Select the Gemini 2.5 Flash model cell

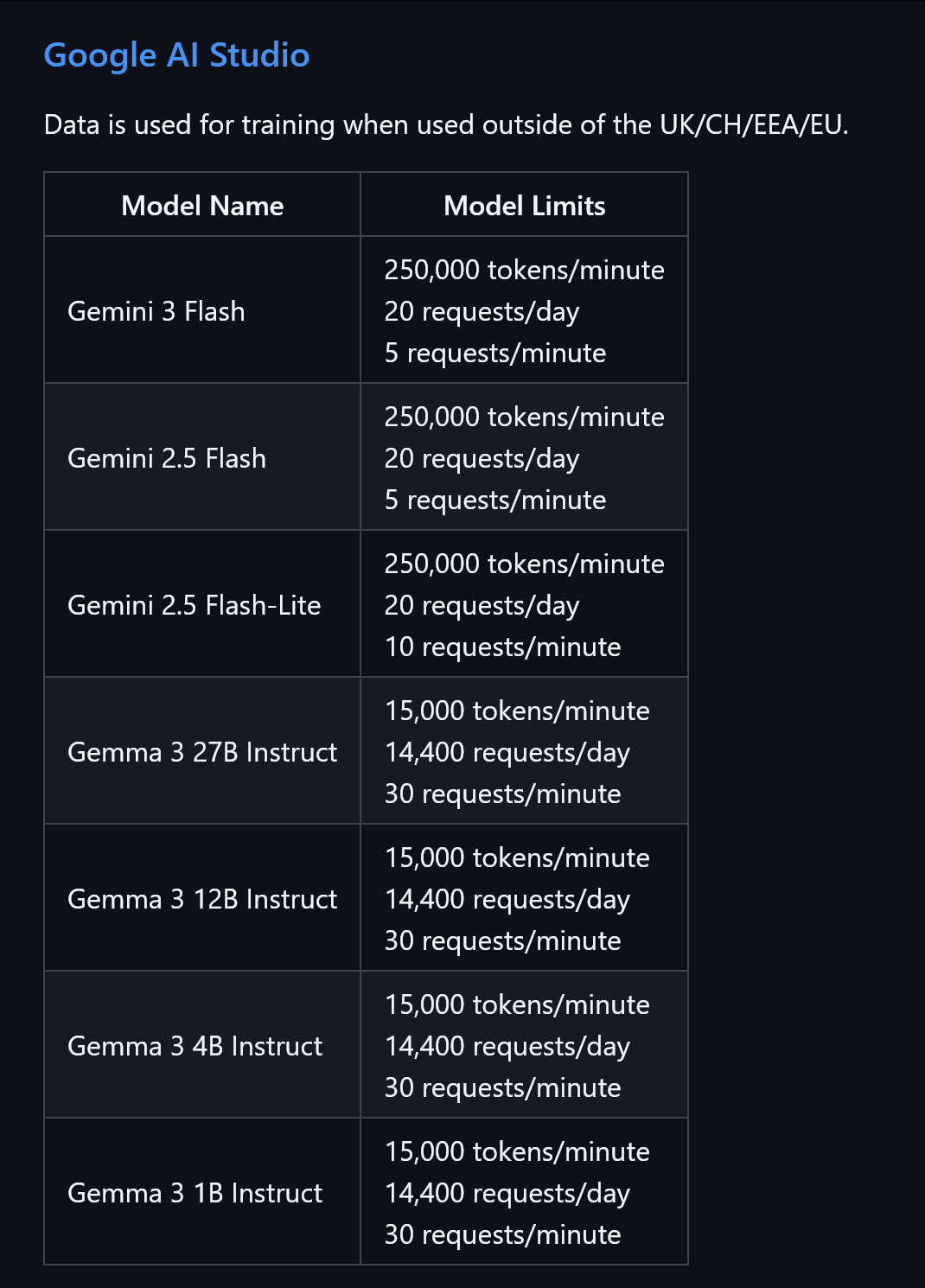(167, 458)
